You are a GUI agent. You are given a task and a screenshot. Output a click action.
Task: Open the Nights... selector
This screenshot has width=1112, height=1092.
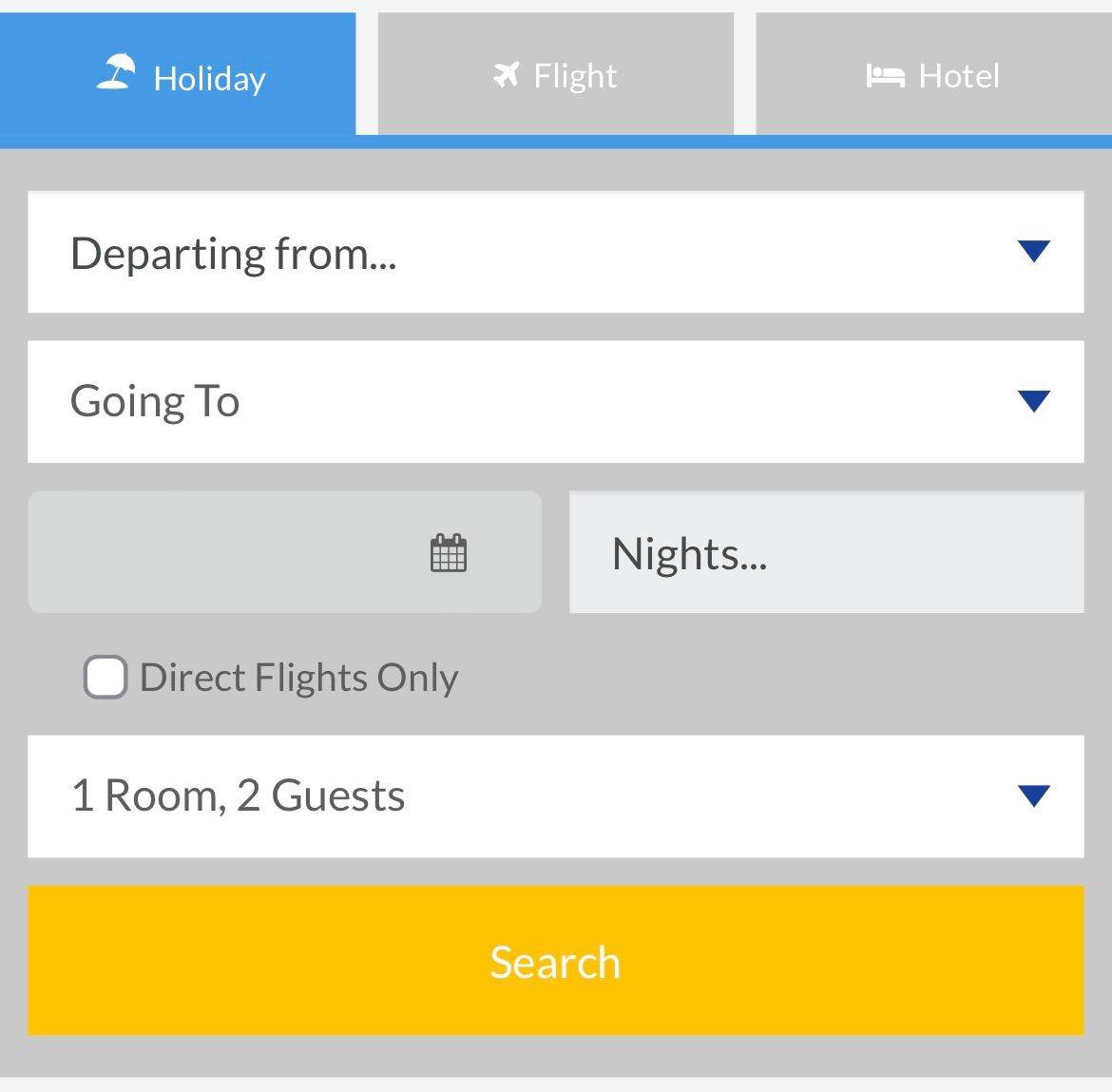click(x=826, y=552)
